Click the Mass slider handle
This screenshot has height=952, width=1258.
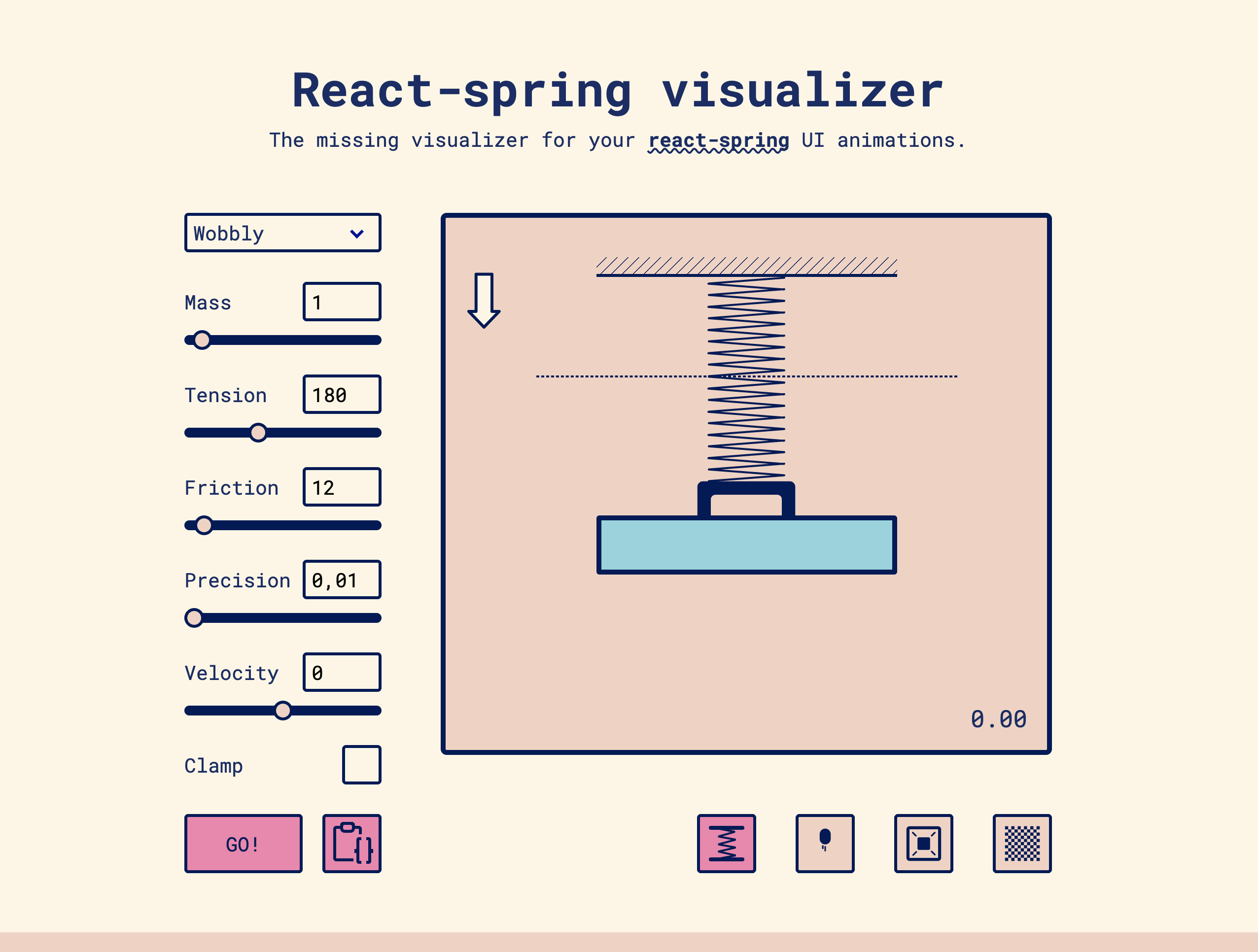coord(201,340)
